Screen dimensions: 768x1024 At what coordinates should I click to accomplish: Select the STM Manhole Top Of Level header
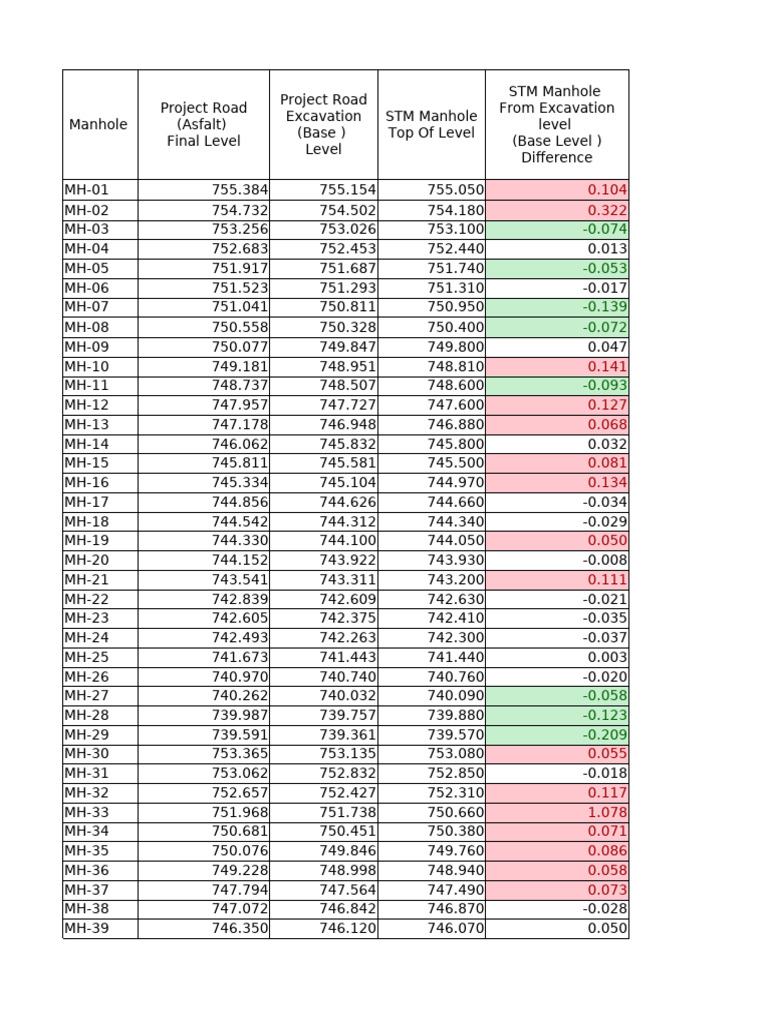(432, 125)
